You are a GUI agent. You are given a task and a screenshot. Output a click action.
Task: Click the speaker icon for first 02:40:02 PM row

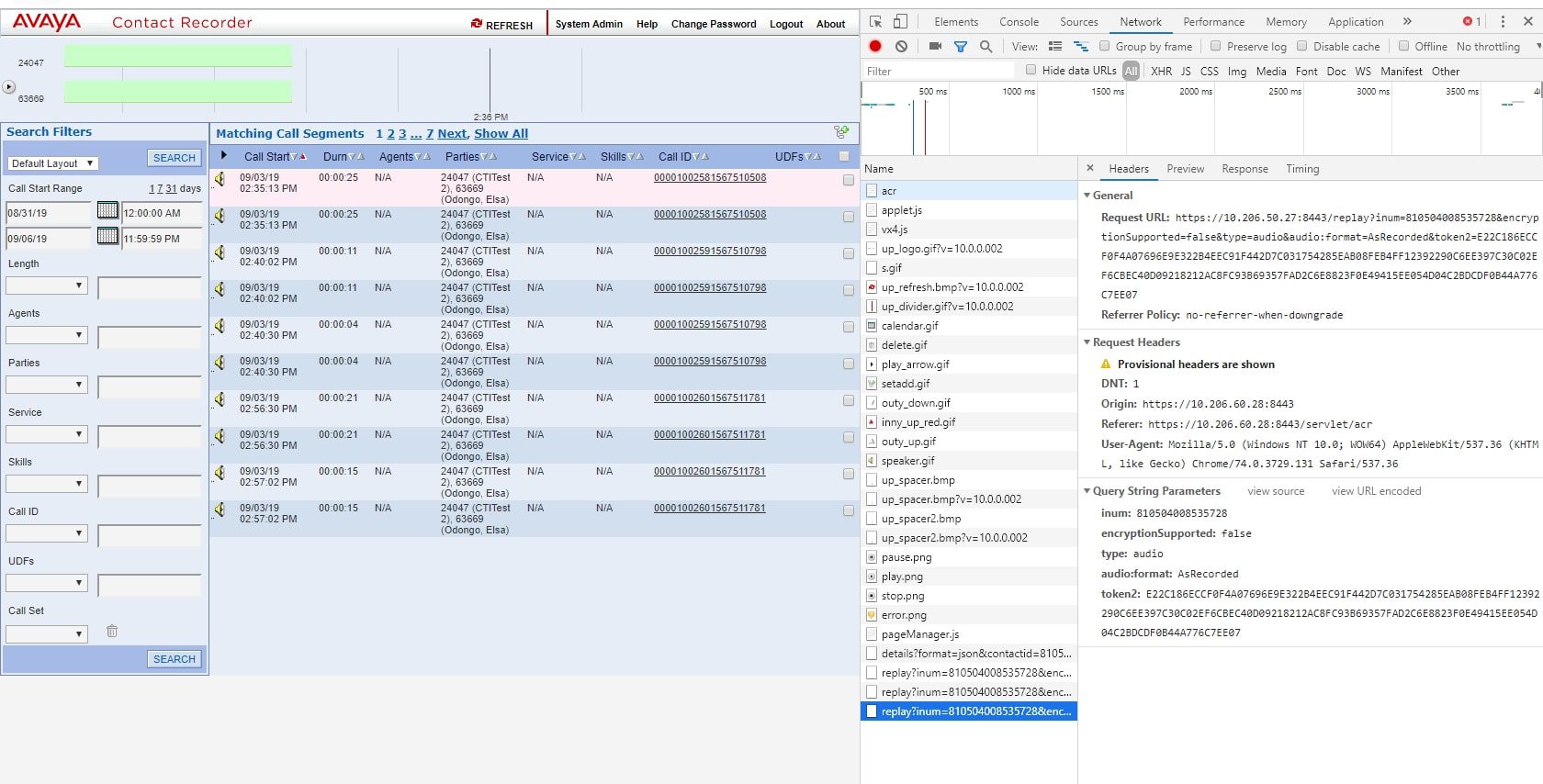(220, 252)
